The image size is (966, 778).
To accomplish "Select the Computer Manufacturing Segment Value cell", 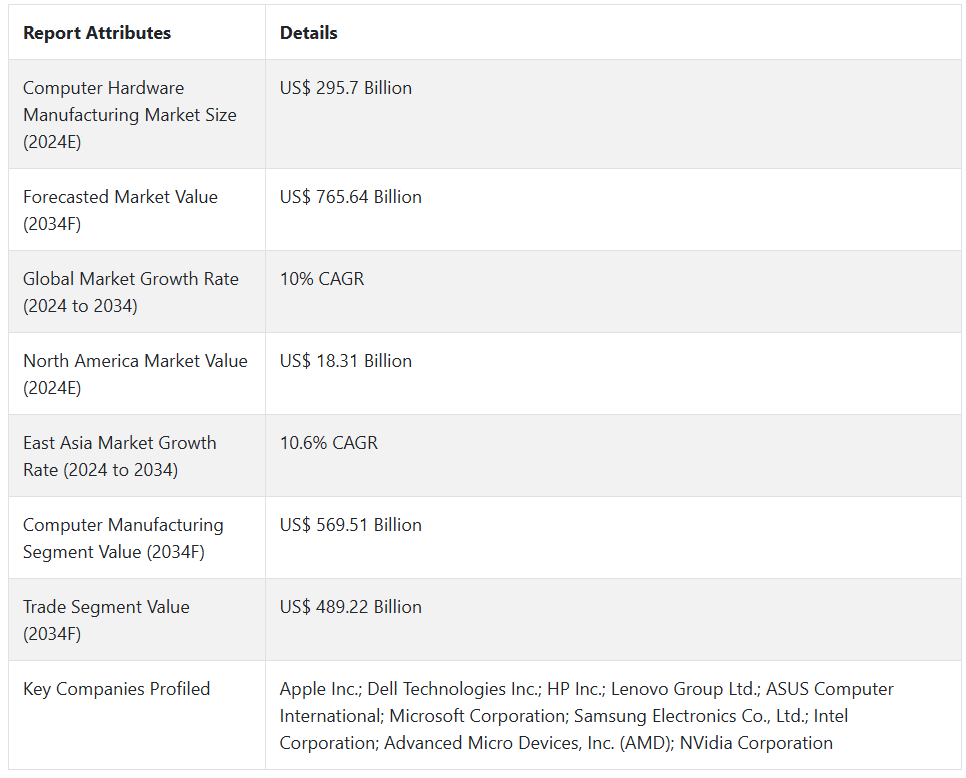I will tap(137, 538).
